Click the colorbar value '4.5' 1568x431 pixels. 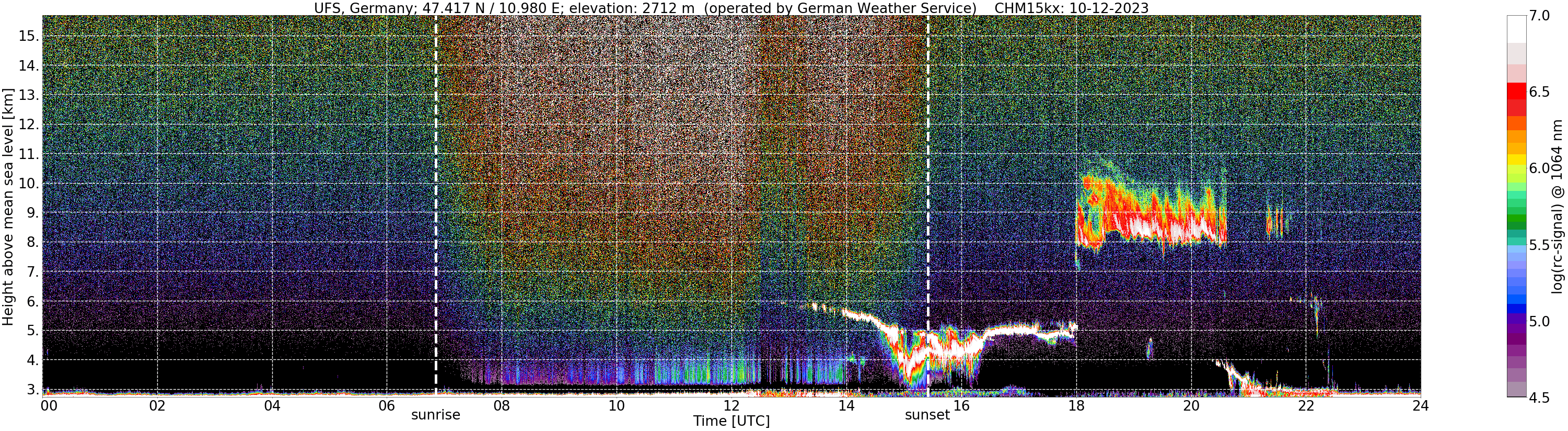coord(1540,398)
